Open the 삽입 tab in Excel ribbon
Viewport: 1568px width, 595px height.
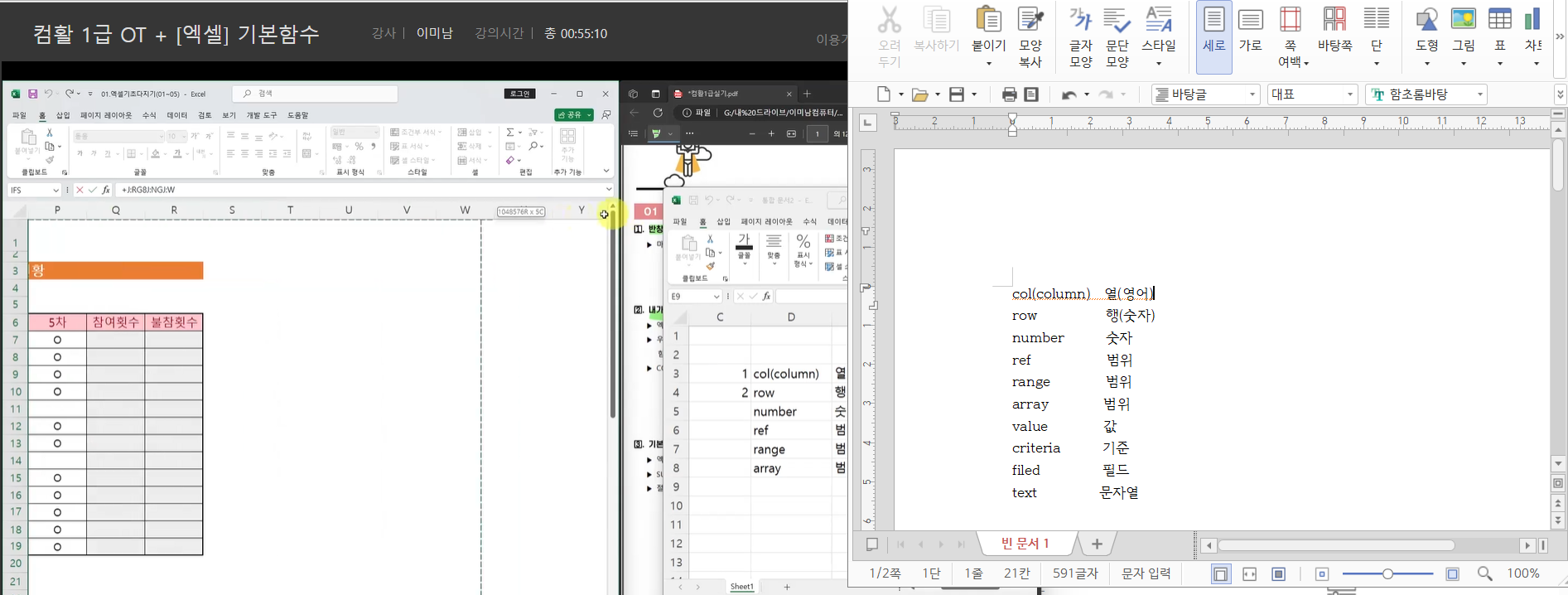click(63, 115)
